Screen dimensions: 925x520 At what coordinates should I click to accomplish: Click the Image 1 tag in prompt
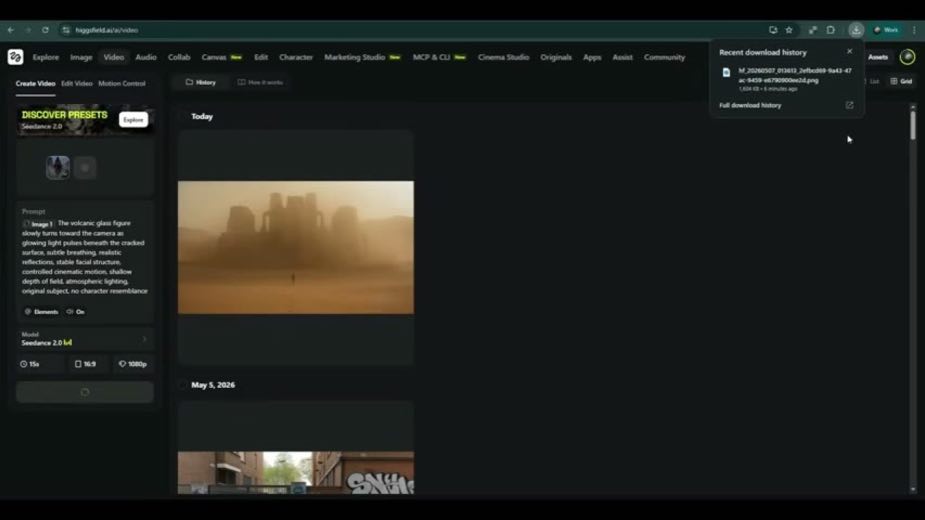coord(38,224)
